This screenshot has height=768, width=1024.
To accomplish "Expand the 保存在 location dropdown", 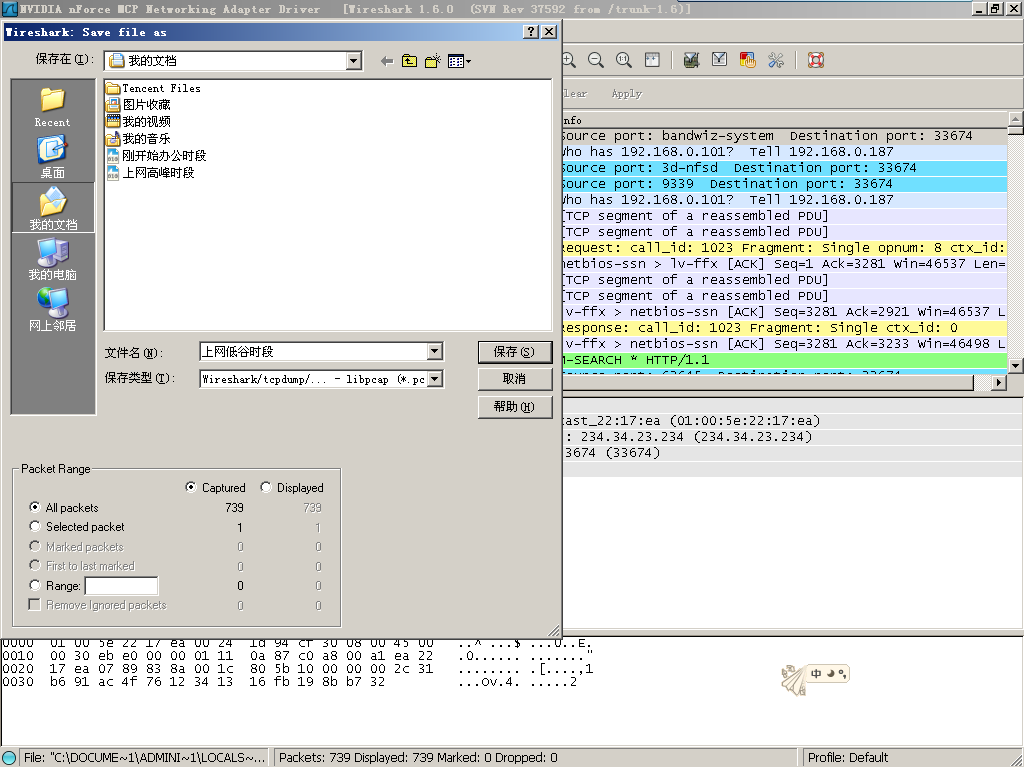I will 353,61.
